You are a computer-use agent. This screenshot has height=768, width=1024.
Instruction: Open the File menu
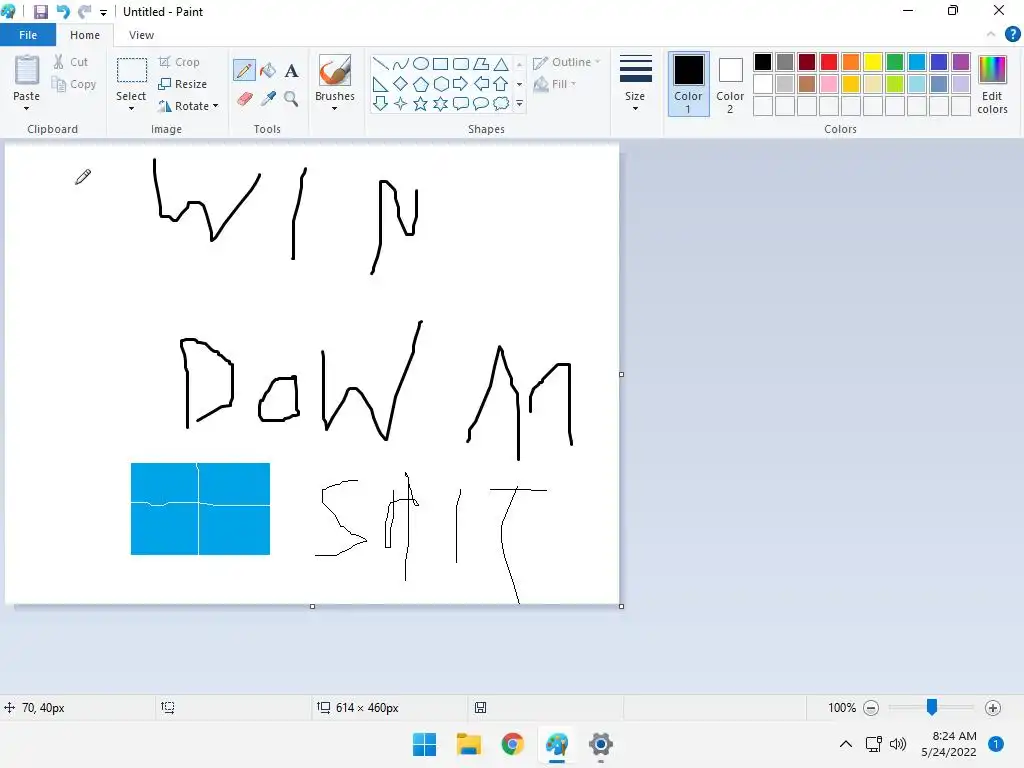tap(28, 35)
